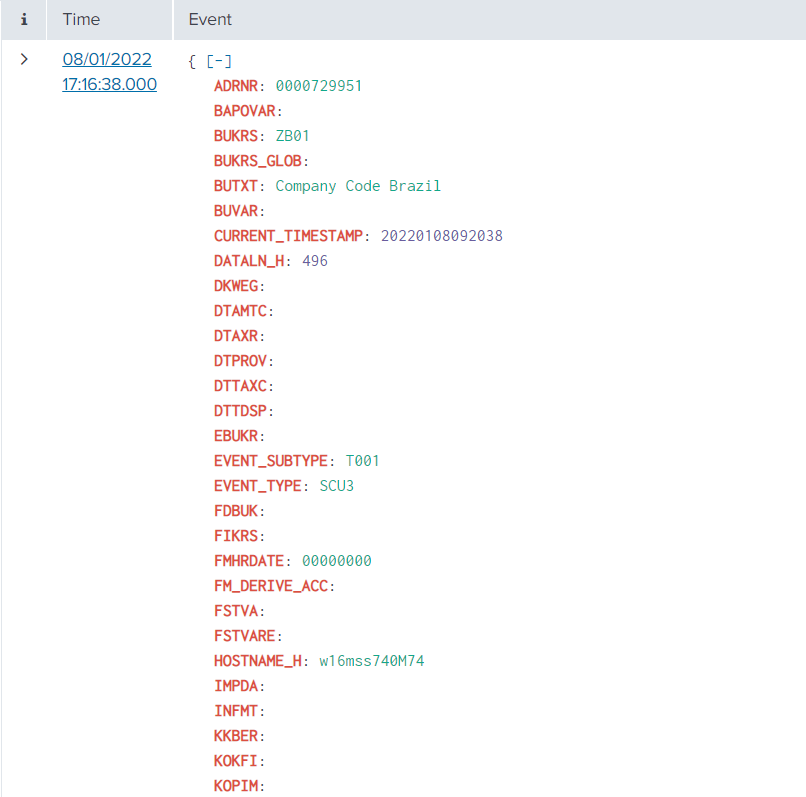Click the ADRNR field name
This screenshot has width=806, height=797.
(235, 85)
